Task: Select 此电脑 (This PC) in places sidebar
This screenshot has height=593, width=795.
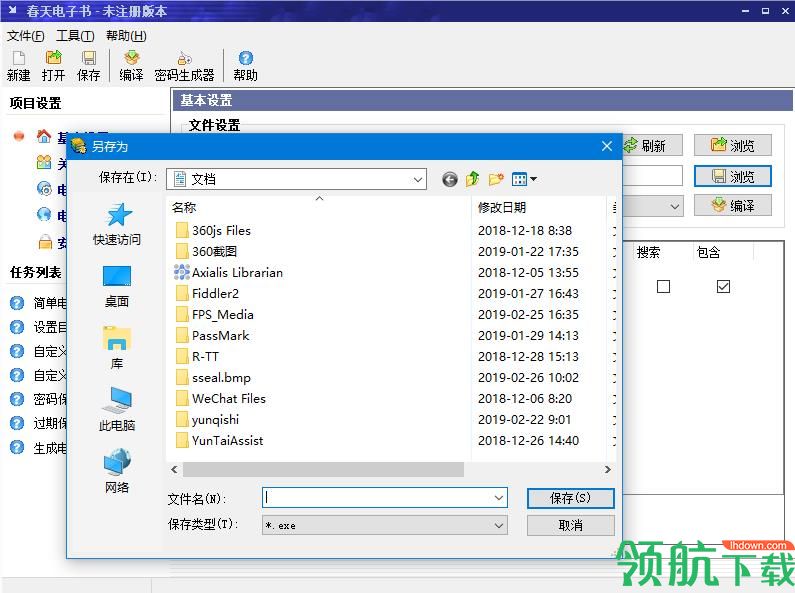Action: click(x=117, y=410)
